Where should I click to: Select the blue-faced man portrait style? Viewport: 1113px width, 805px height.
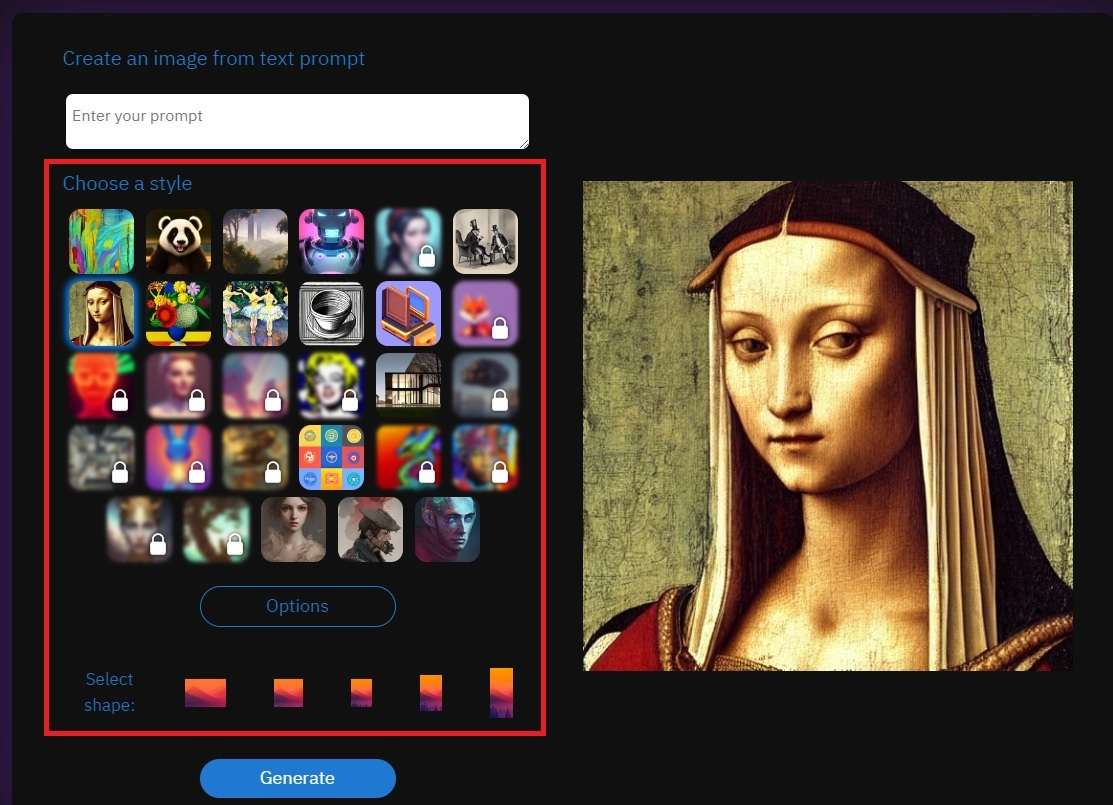447,530
